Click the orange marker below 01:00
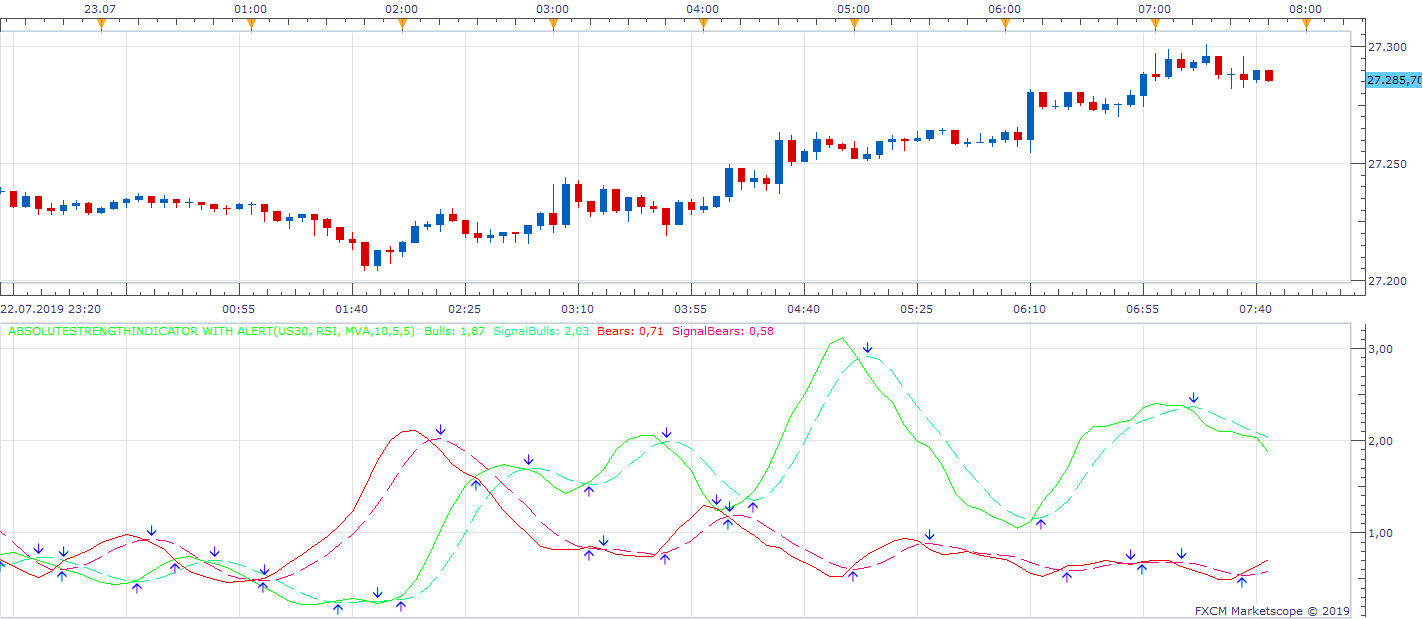 pos(251,26)
